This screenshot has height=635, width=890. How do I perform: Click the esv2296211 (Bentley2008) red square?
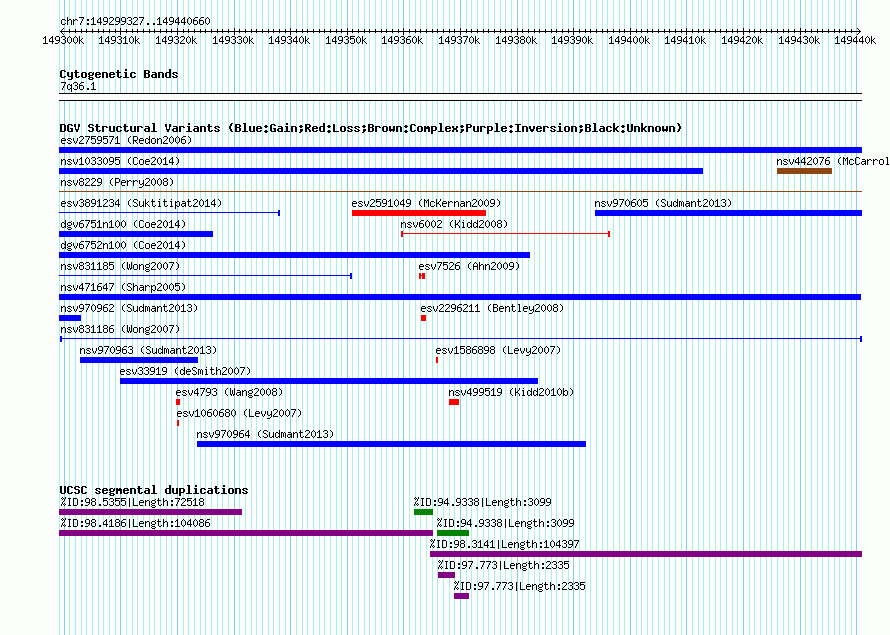point(423,318)
